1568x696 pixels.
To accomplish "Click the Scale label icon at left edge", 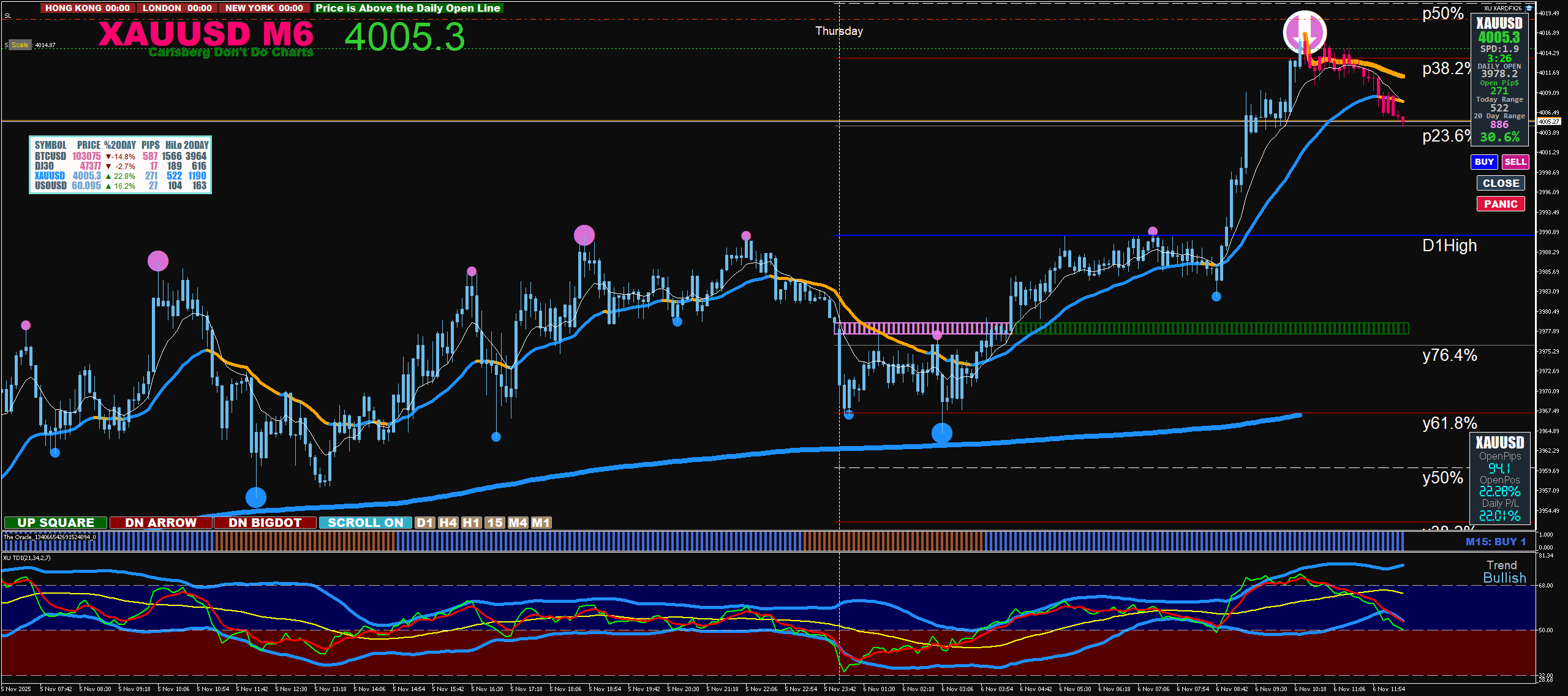I will point(20,45).
